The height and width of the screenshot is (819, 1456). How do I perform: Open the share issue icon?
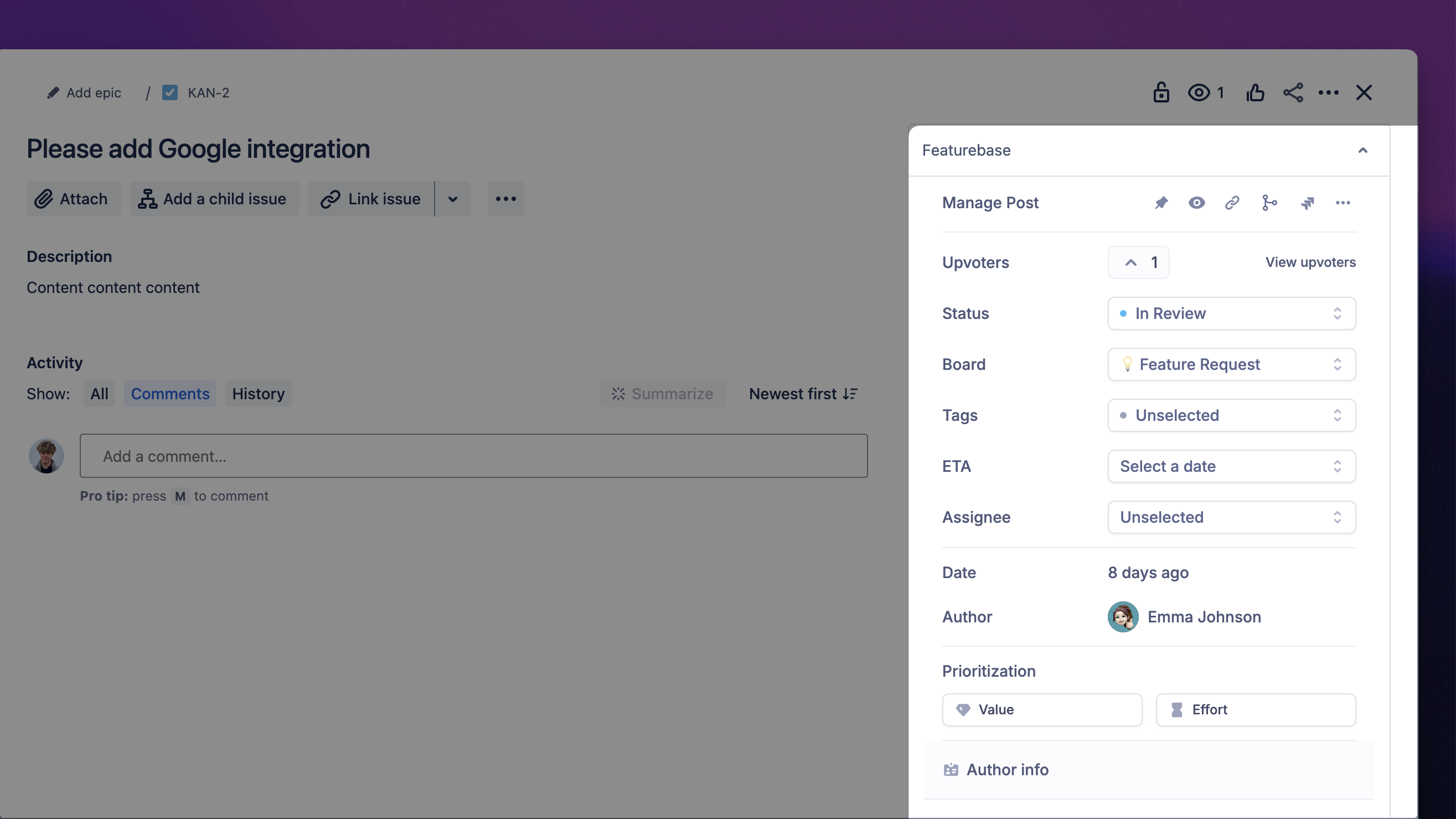click(x=1293, y=92)
